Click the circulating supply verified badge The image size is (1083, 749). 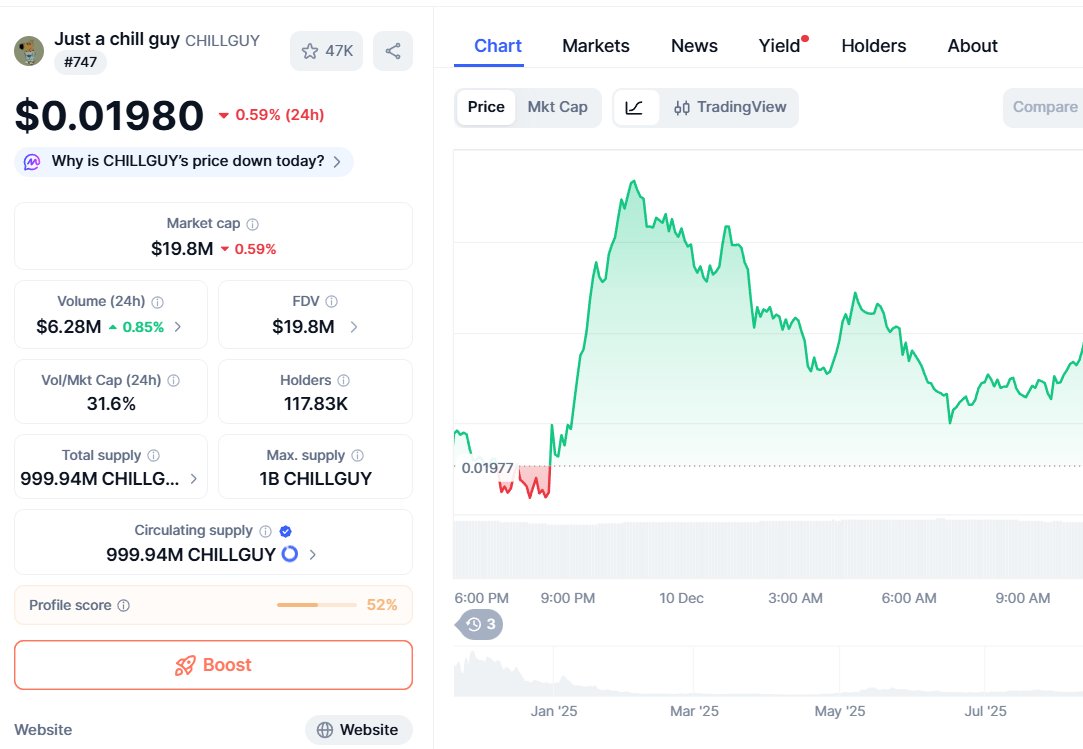[286, 532]
